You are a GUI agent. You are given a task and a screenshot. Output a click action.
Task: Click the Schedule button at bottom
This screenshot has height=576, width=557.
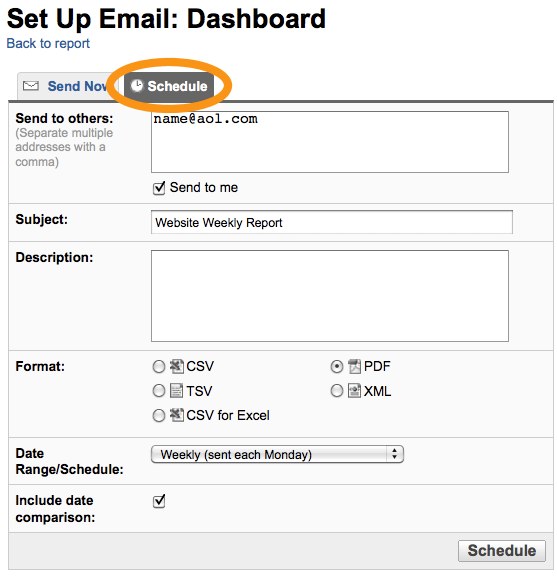[502, 551]
